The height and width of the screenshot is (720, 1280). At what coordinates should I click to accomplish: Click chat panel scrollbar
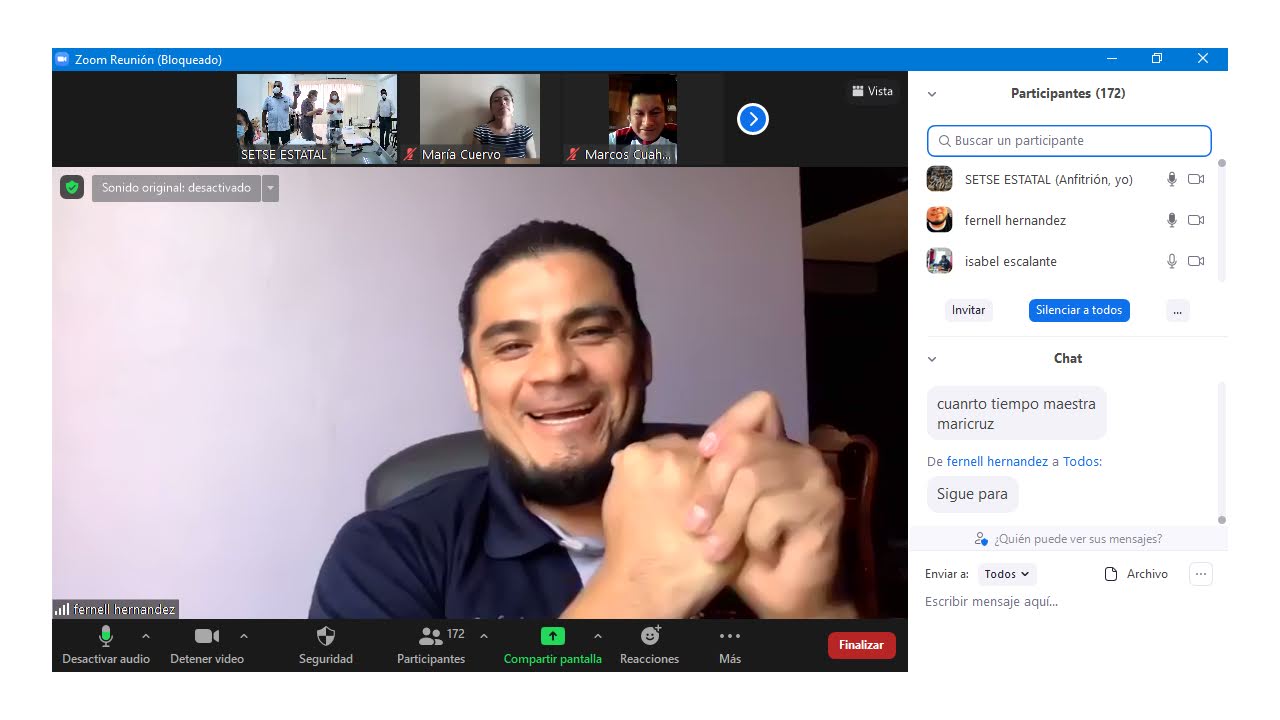[x=1221, y=452]
